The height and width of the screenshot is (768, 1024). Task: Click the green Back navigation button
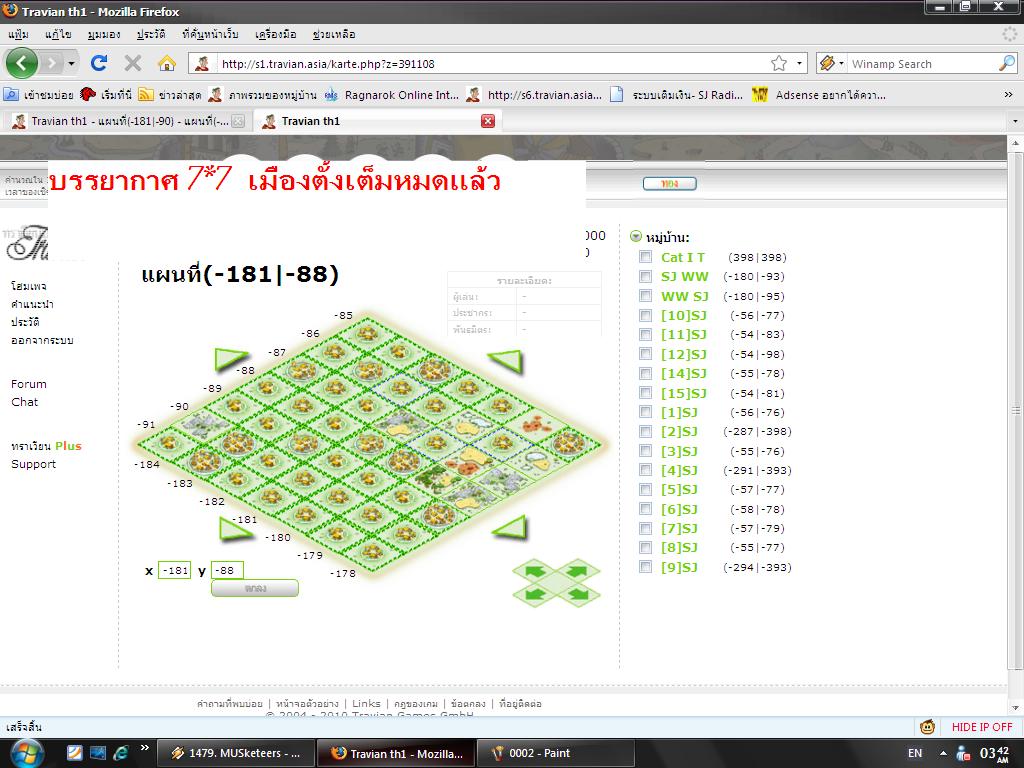coord(22,63)
